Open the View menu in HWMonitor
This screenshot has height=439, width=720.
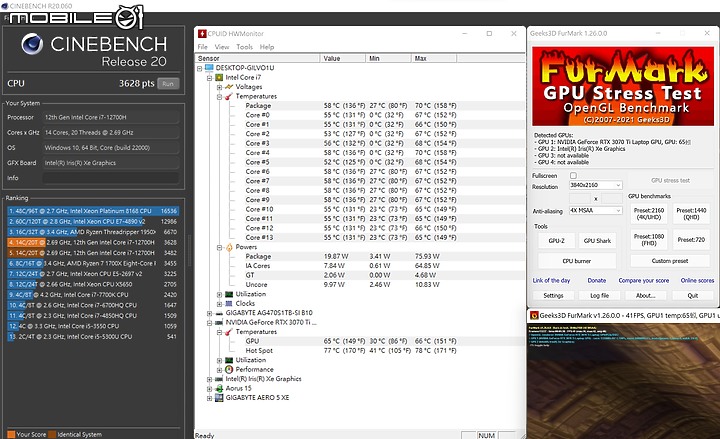tap(222, 47)
